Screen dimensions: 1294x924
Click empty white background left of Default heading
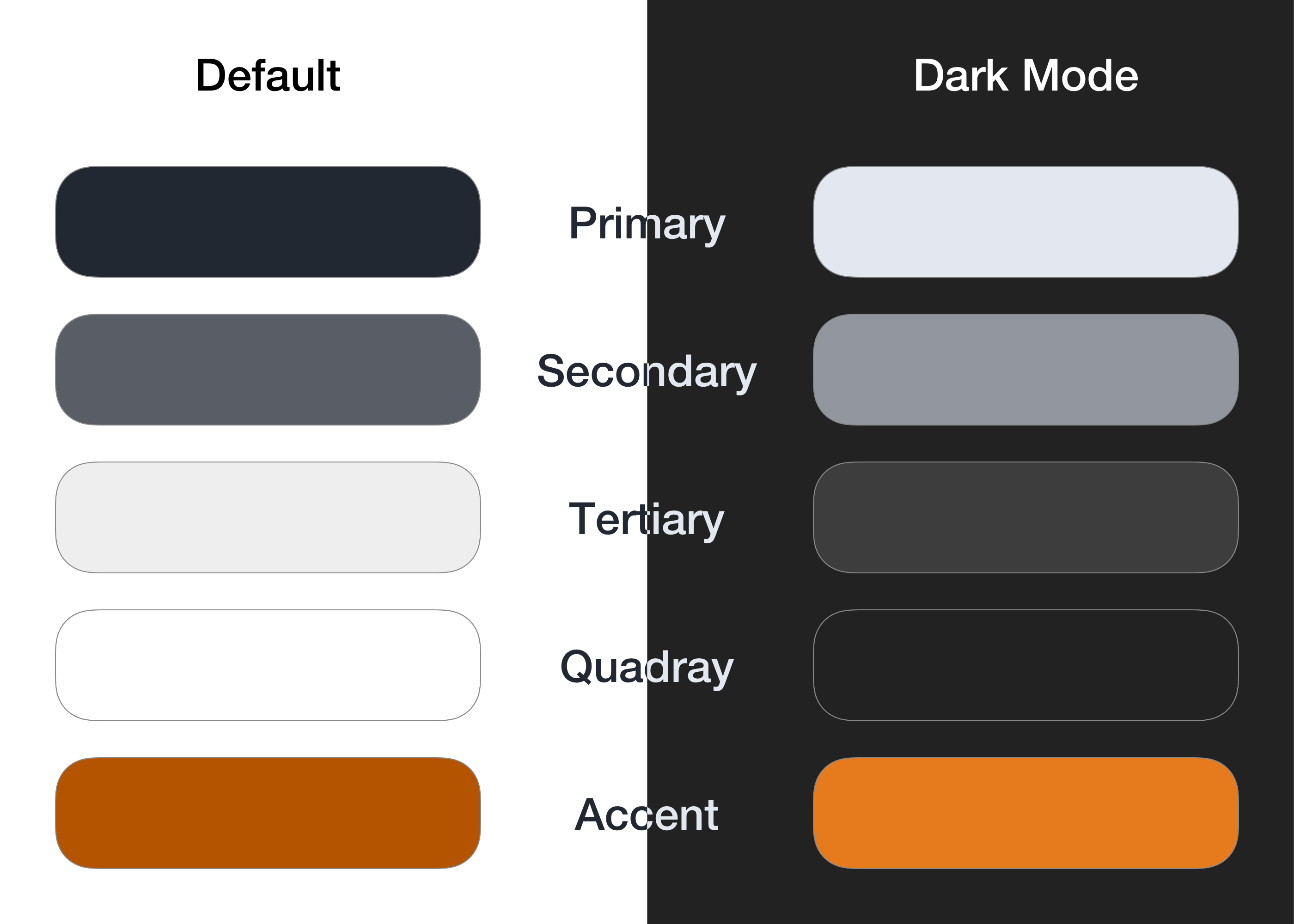97,76
